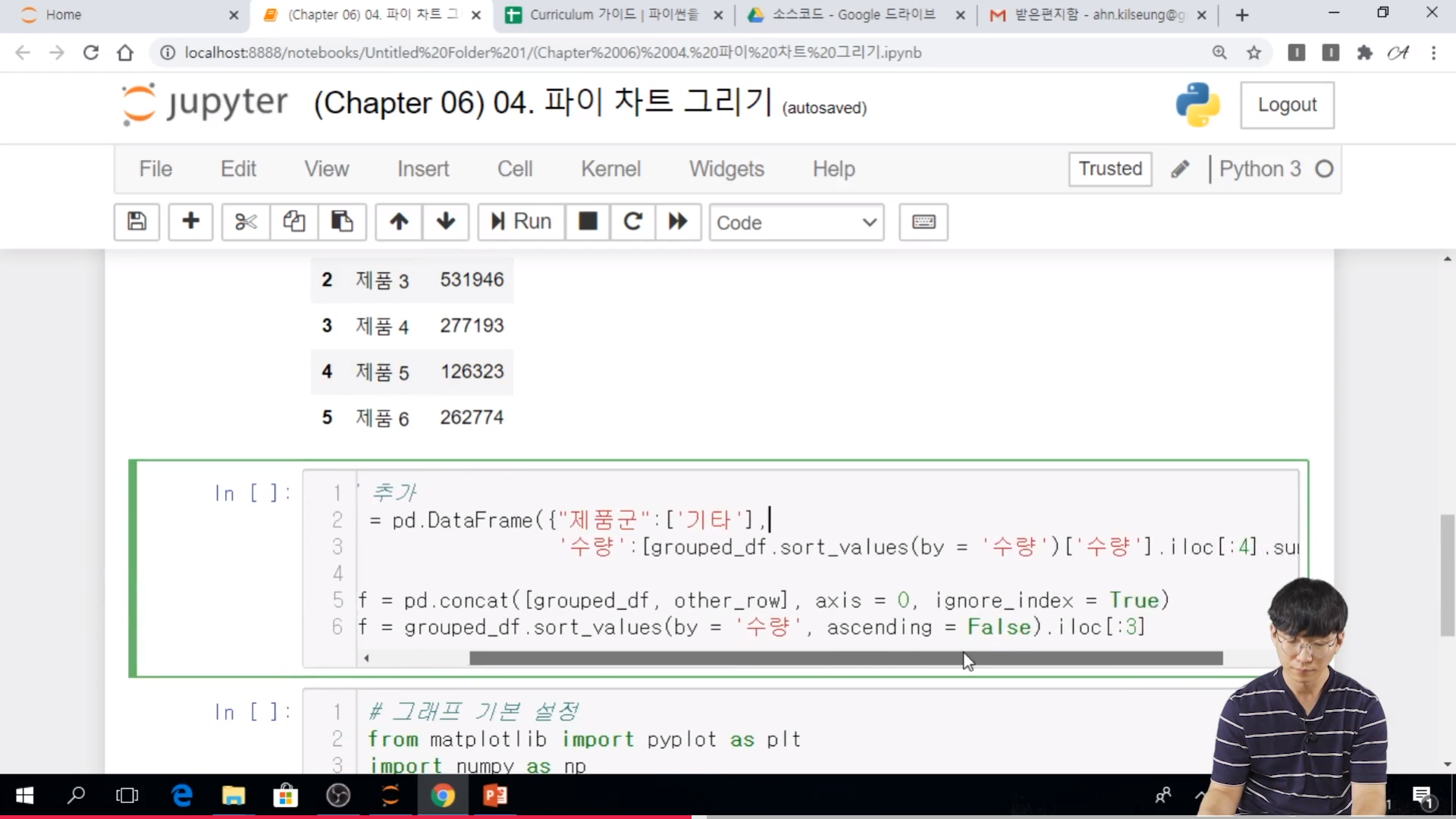This screenshot has height=819, width=1456.
Task: Click the Run button
Action: [521, 221]
